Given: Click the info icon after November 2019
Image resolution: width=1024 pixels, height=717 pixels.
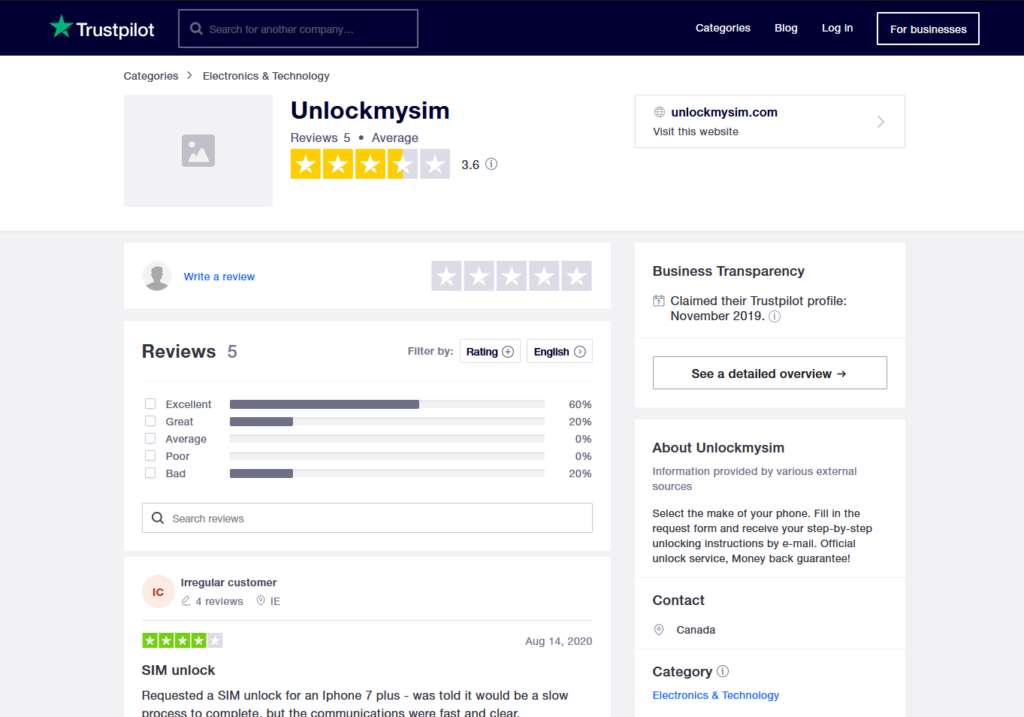Looking at the screenshot, I should click(775, 317).
